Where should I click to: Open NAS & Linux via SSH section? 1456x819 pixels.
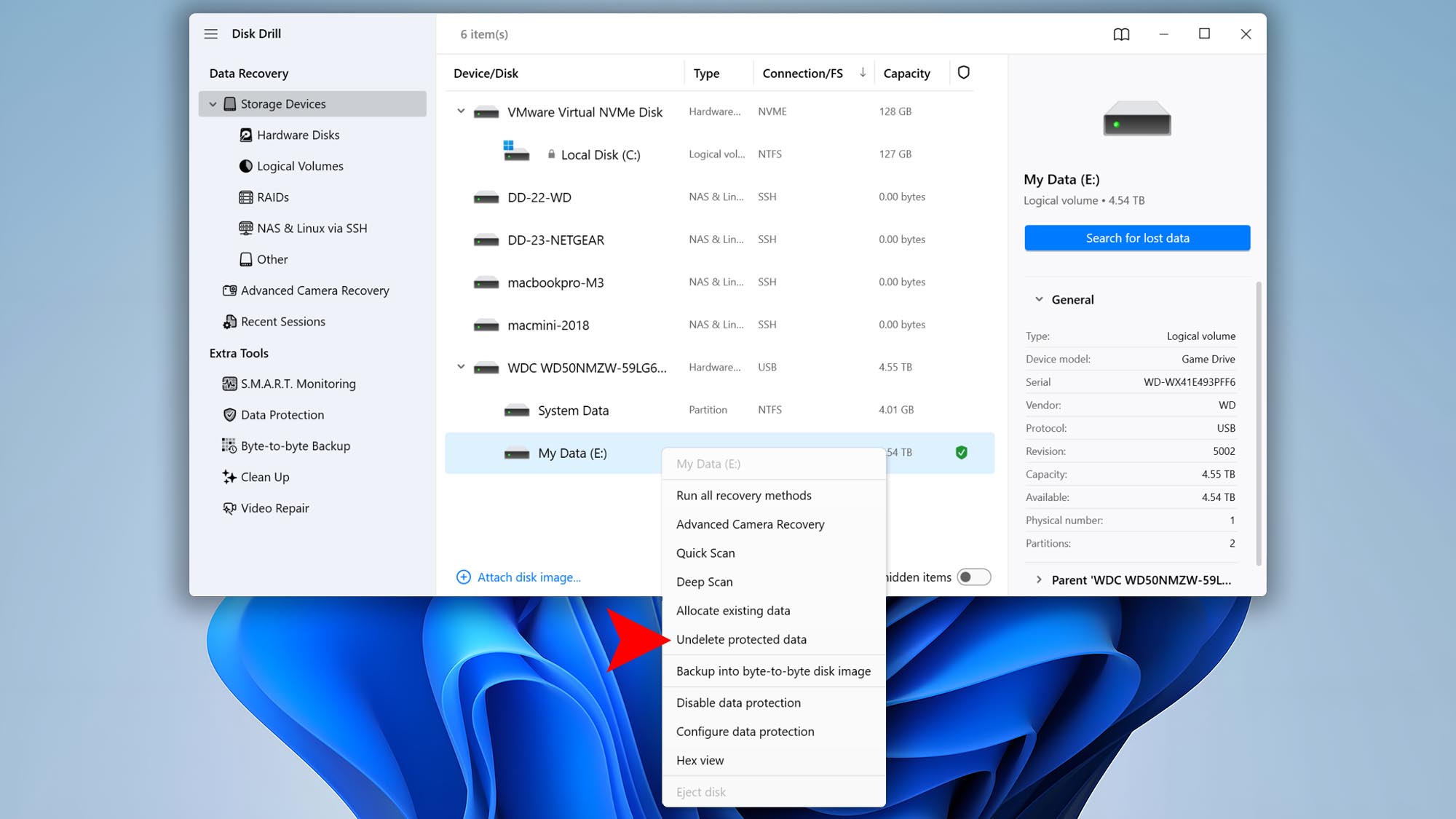tap(304, 229)
